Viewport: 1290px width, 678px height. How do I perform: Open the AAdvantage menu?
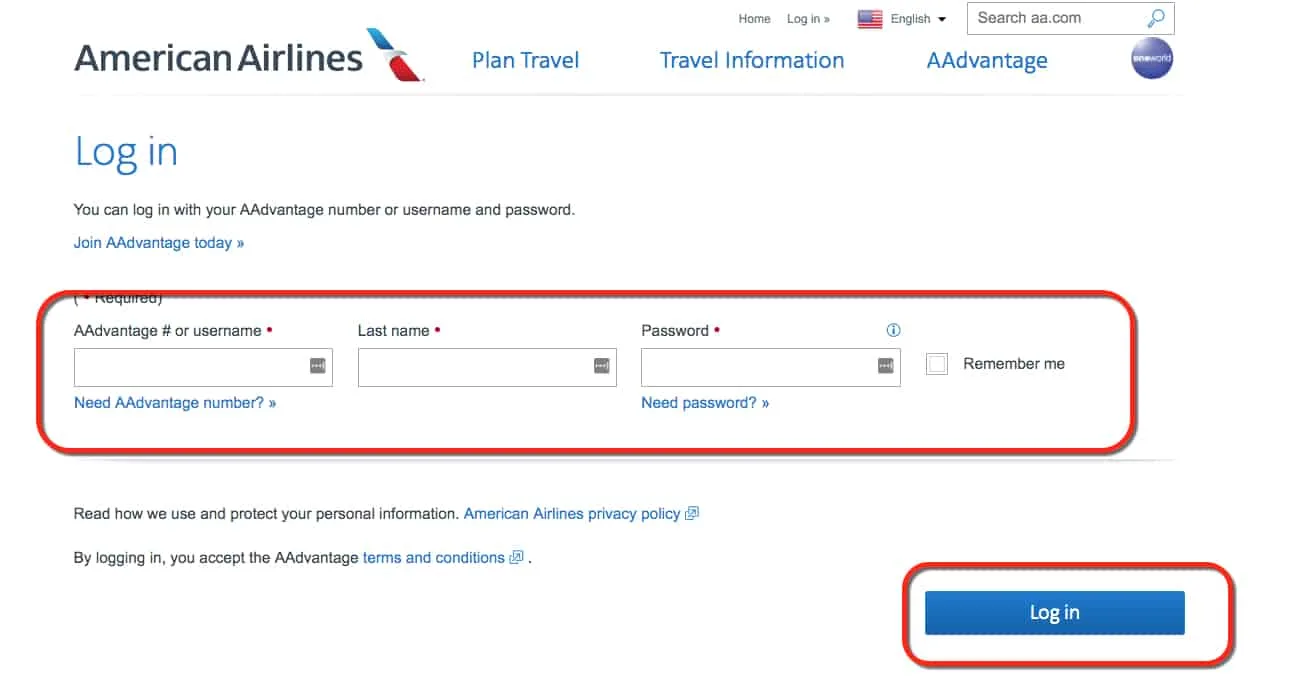tap(987, 60)
